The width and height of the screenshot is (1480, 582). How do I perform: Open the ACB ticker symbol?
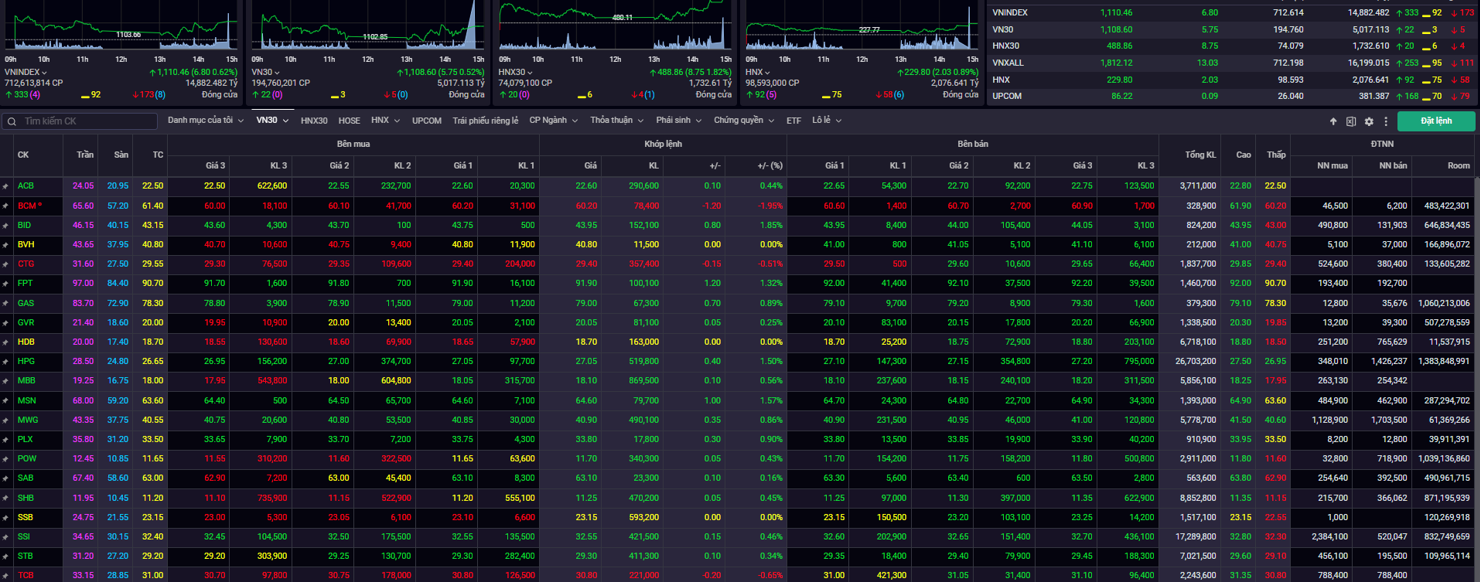pos(25,186)
